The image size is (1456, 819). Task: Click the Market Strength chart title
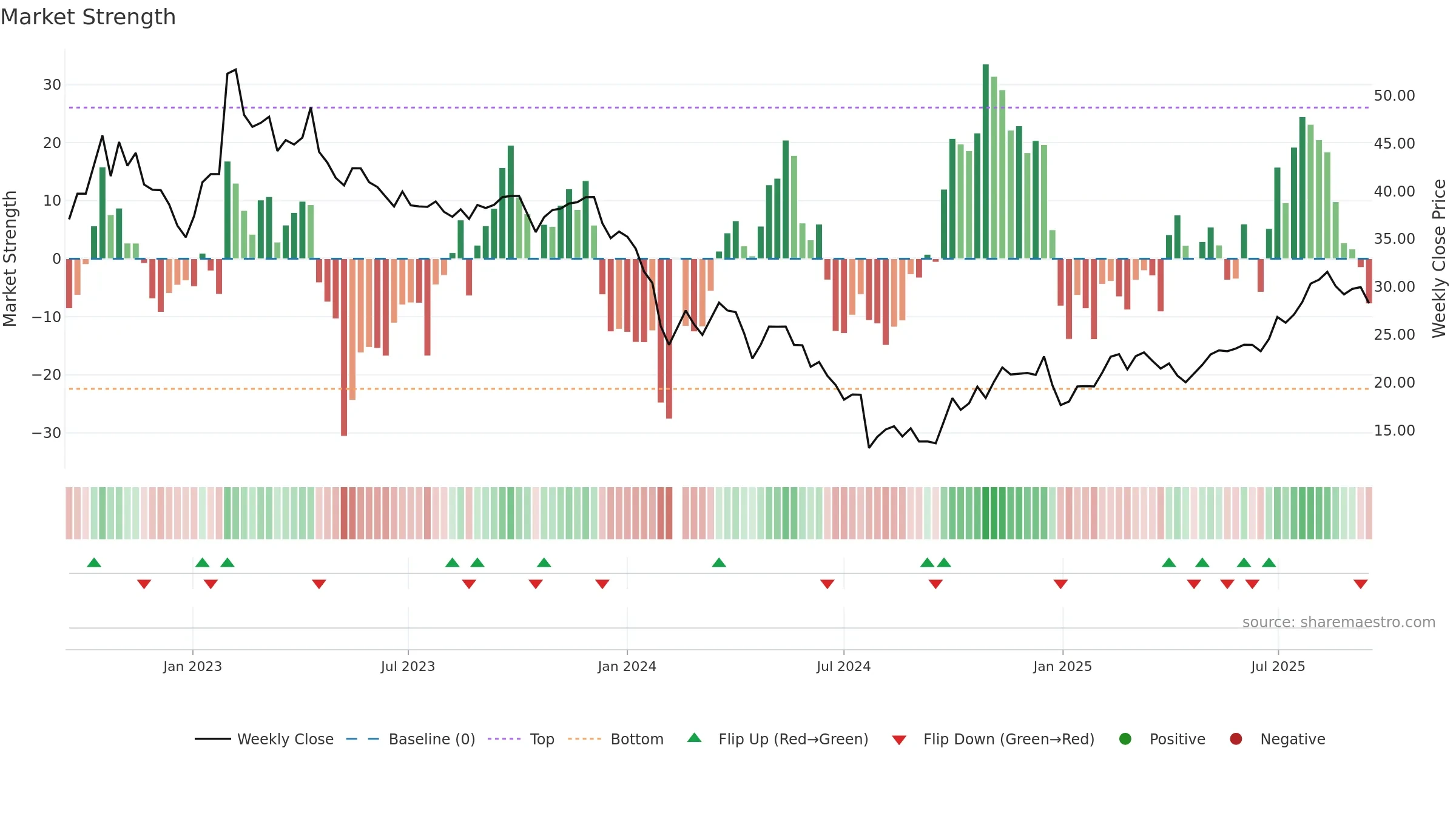pos(89,17)
